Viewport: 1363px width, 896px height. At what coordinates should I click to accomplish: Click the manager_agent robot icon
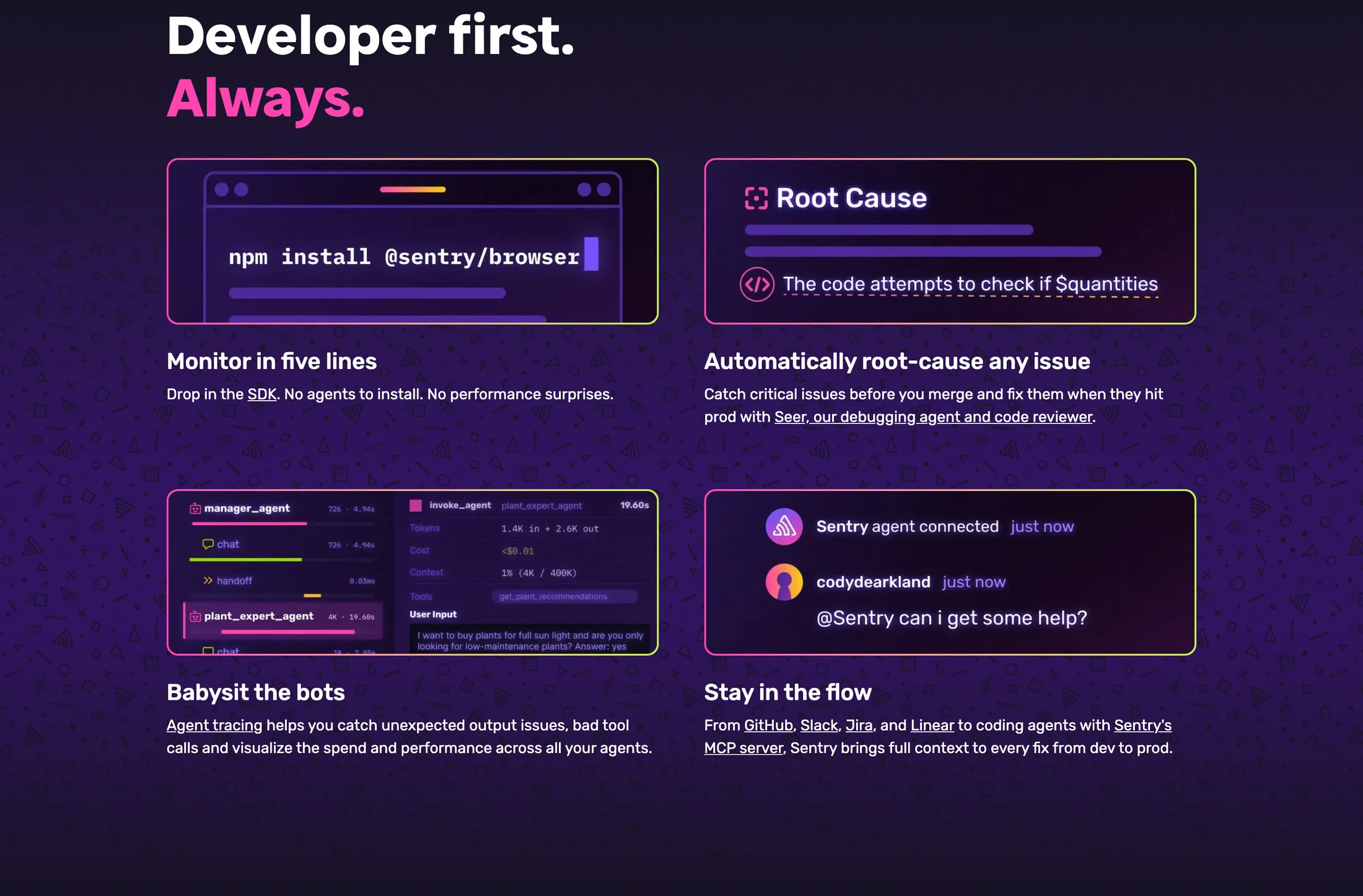click(195, 508)
